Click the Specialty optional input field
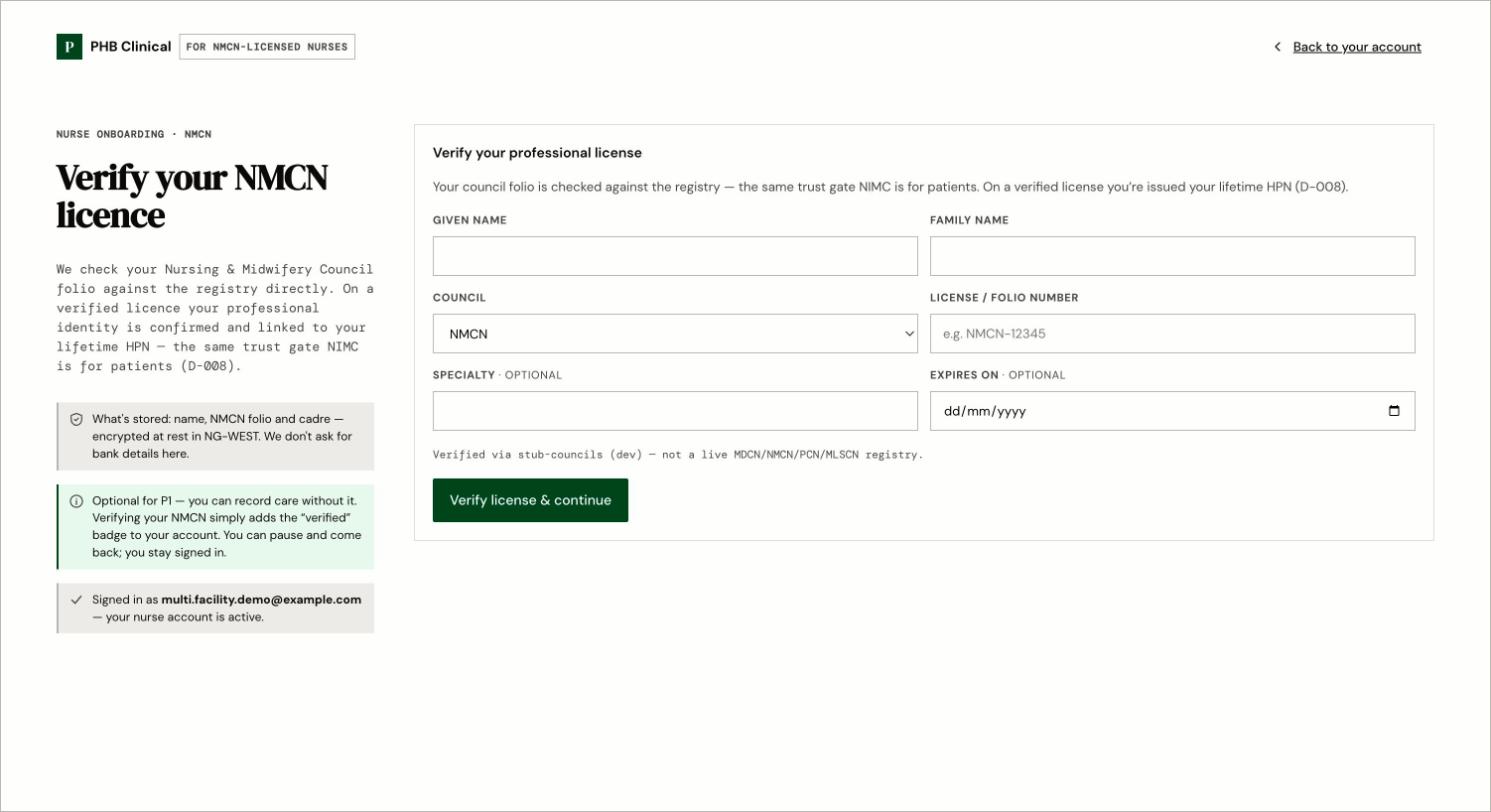Image resolution: width=1491 pixels, height=812 pixels. click(675, 411)
